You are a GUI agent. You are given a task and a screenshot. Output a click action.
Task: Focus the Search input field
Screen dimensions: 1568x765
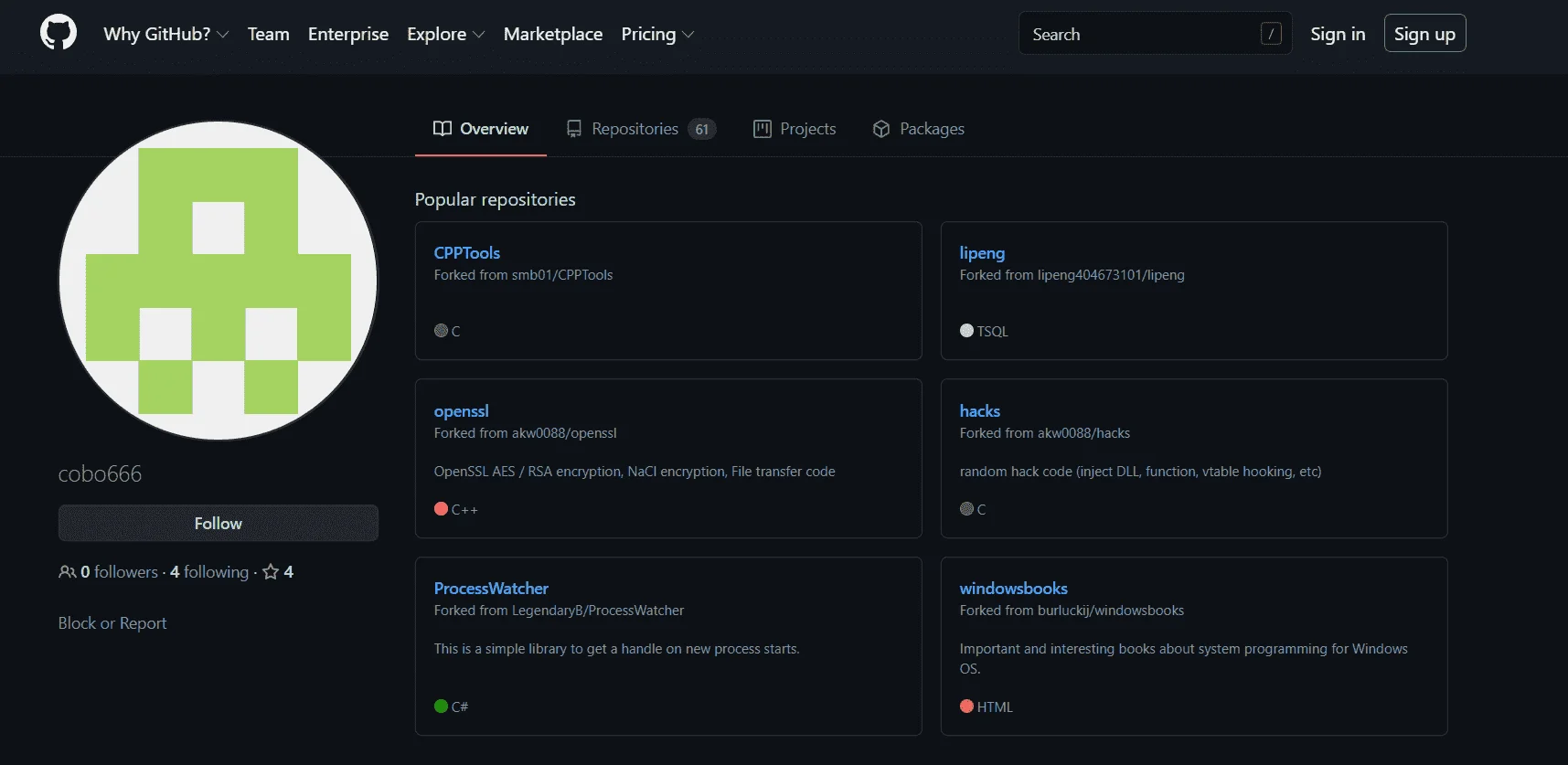coord(1156,34)
